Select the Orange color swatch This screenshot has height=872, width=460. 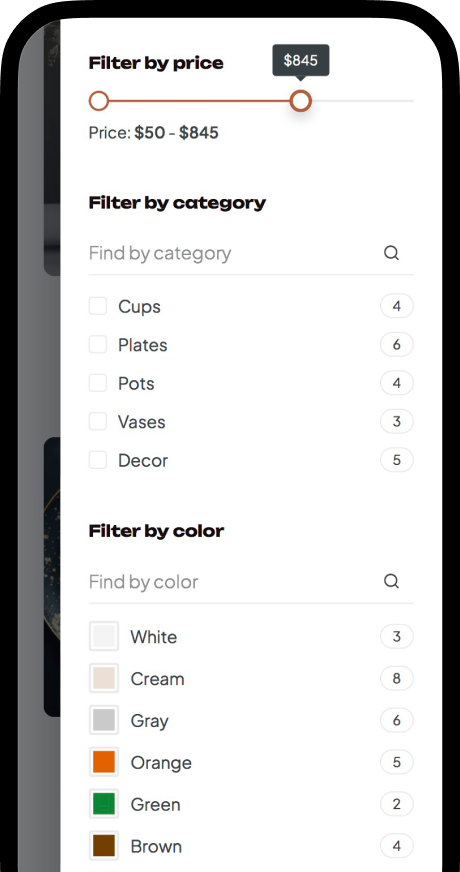[104, 762]
